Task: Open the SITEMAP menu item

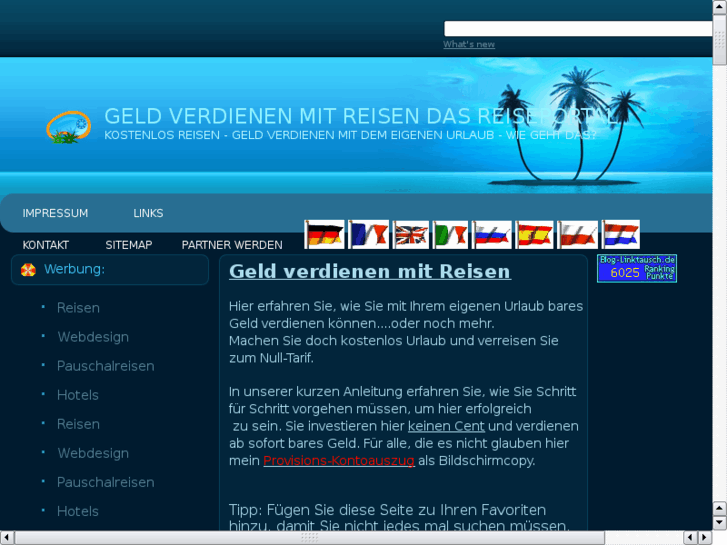Action: (129, 245)
